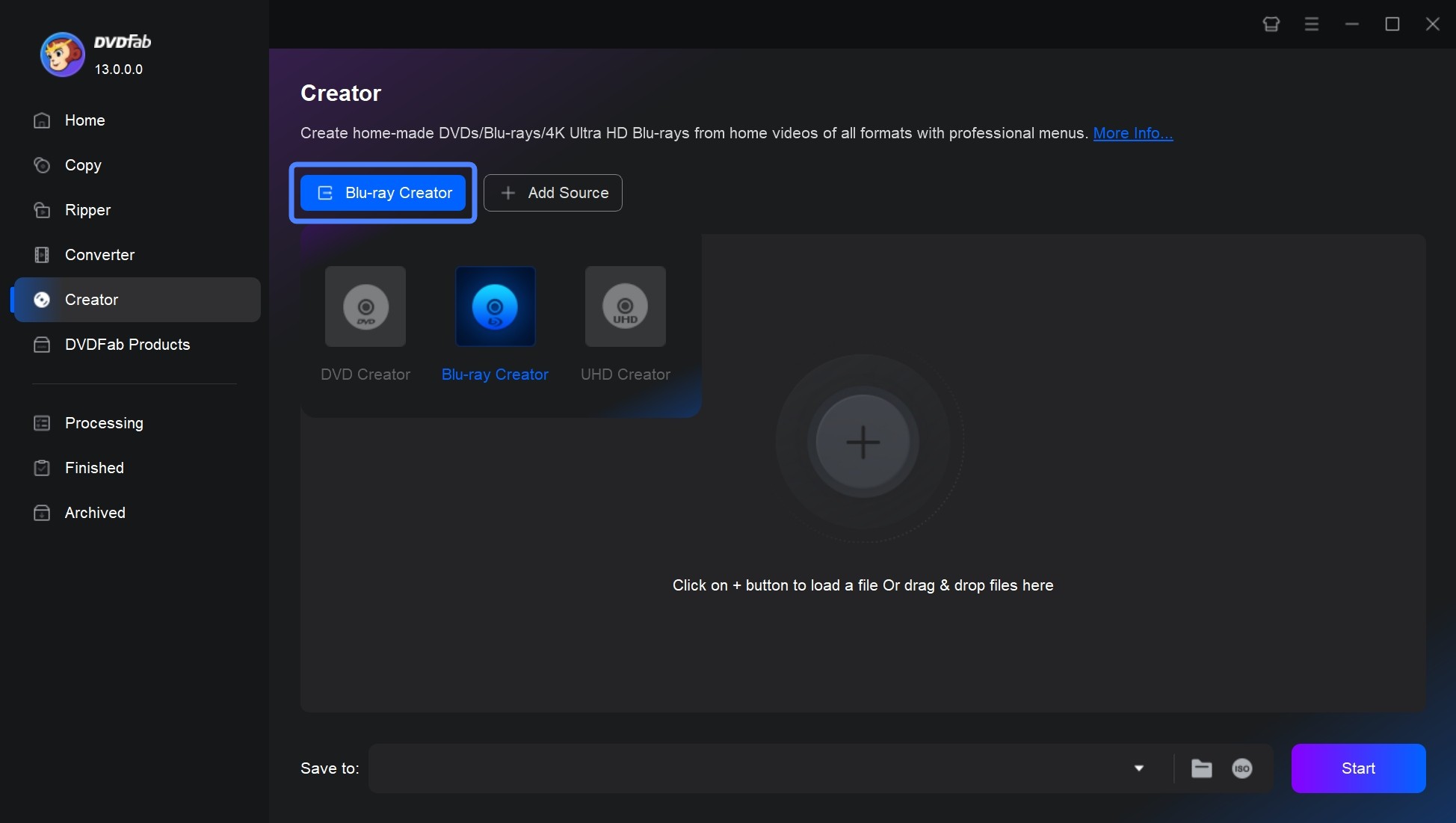Navigate to the Ripper module
1456x823 pixels.
coord(88,210)
